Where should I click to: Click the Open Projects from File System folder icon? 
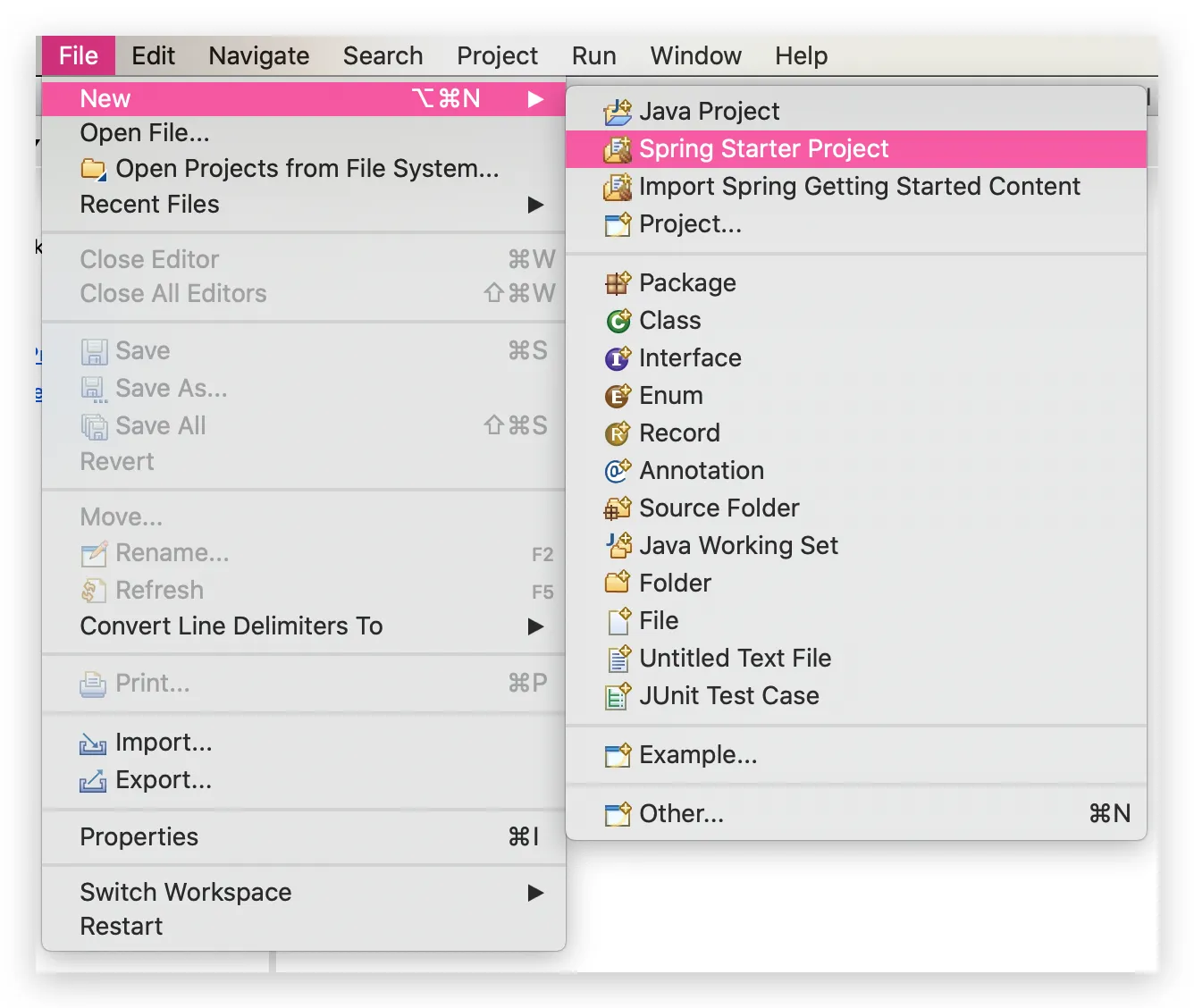(94, 169)
